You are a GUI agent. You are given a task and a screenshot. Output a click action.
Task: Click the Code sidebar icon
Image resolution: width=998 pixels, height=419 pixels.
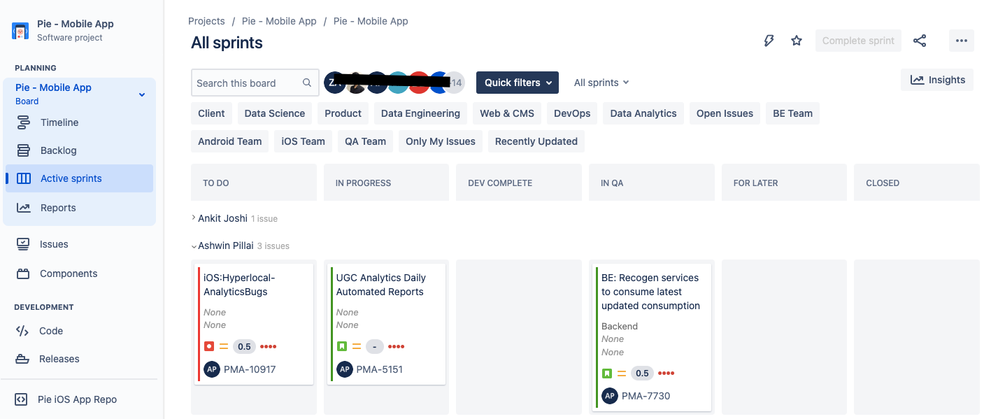22,330
